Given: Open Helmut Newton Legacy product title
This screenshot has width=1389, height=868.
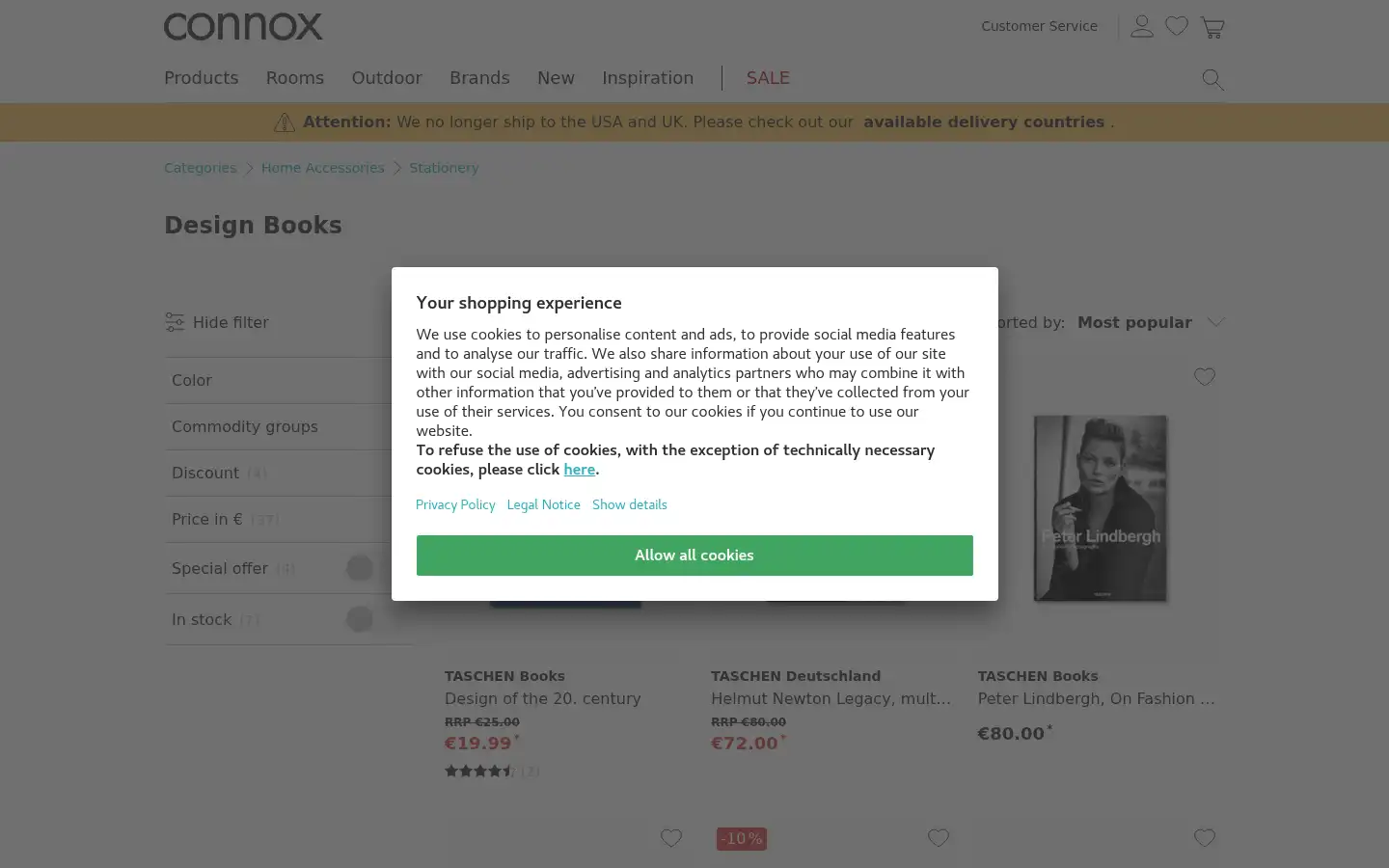Looking at the screenshot, I should [x=831, y=698].
